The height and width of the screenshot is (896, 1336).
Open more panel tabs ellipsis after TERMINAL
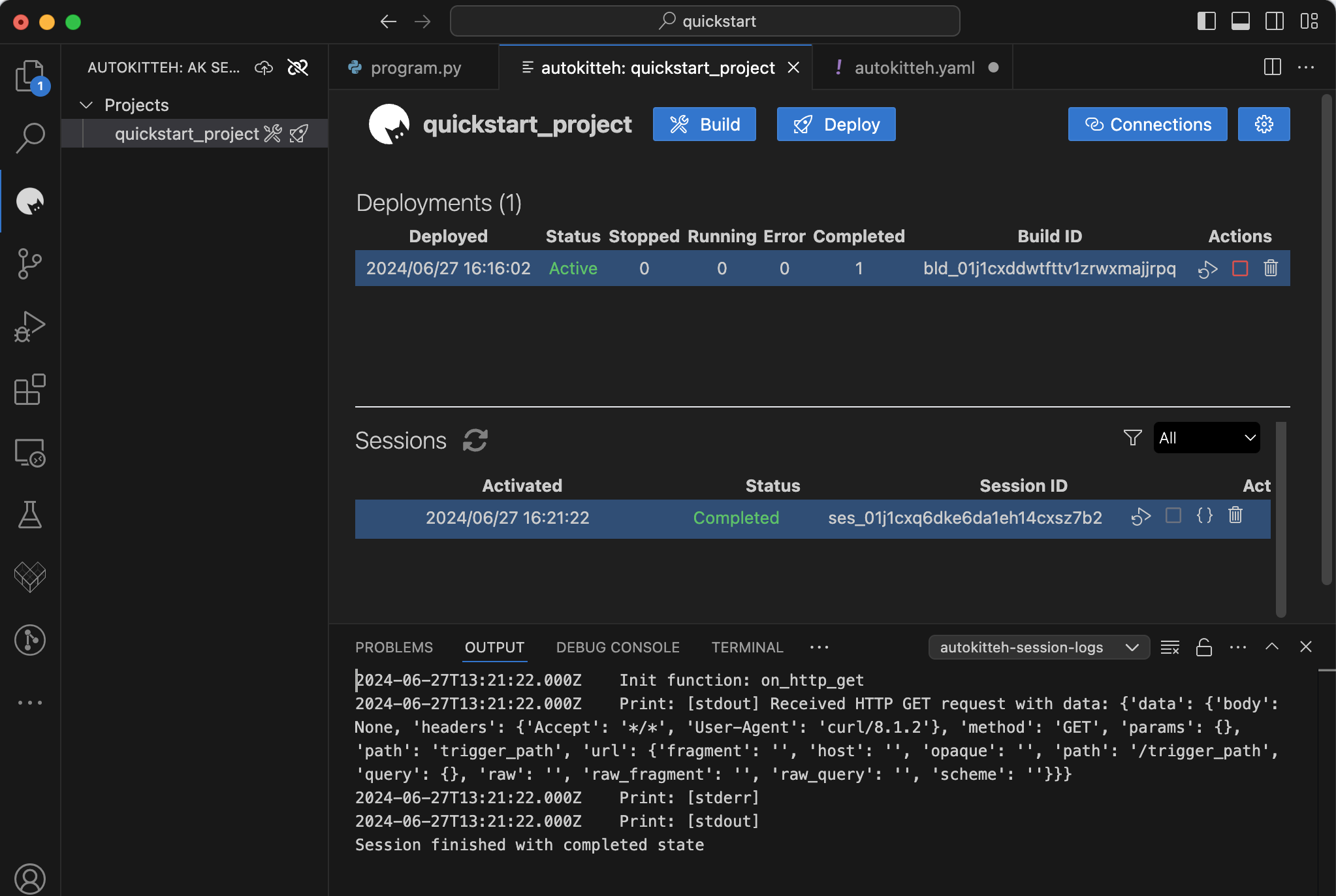(x=819, y=647)
